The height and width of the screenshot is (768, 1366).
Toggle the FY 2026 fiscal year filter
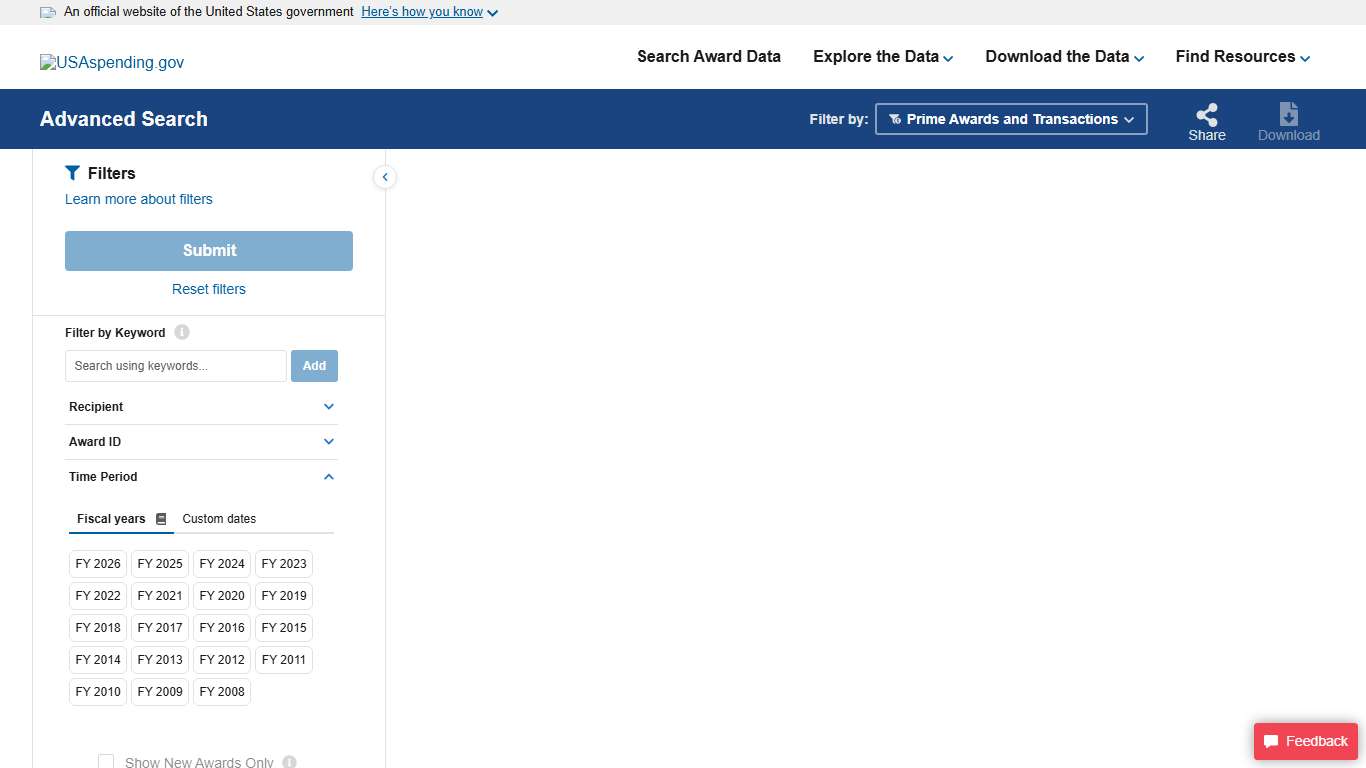[x=97, y=563]
